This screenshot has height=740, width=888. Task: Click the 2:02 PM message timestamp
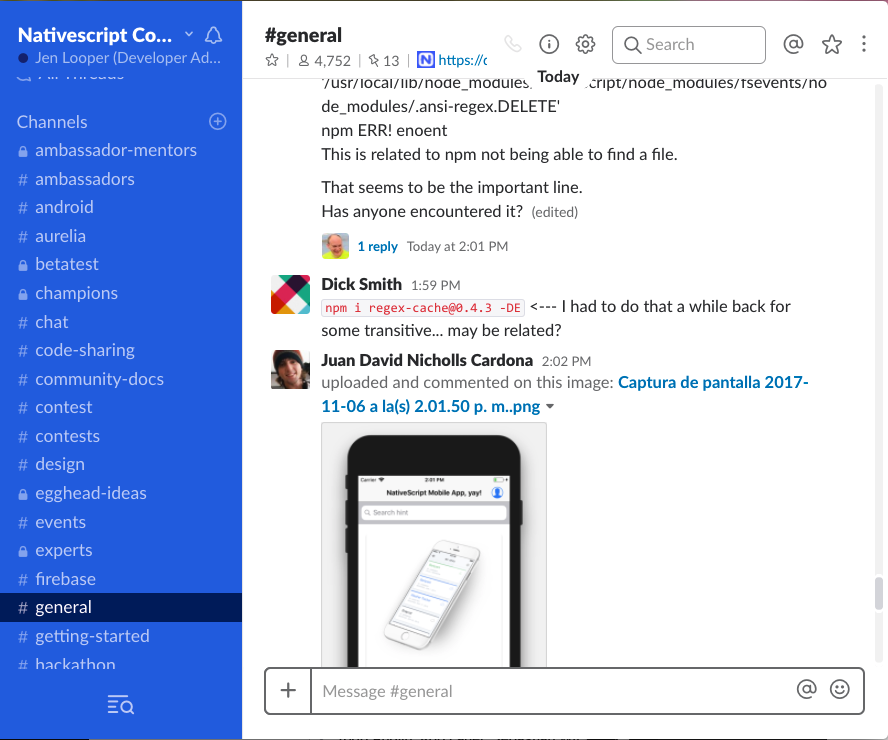click(566, 361)
